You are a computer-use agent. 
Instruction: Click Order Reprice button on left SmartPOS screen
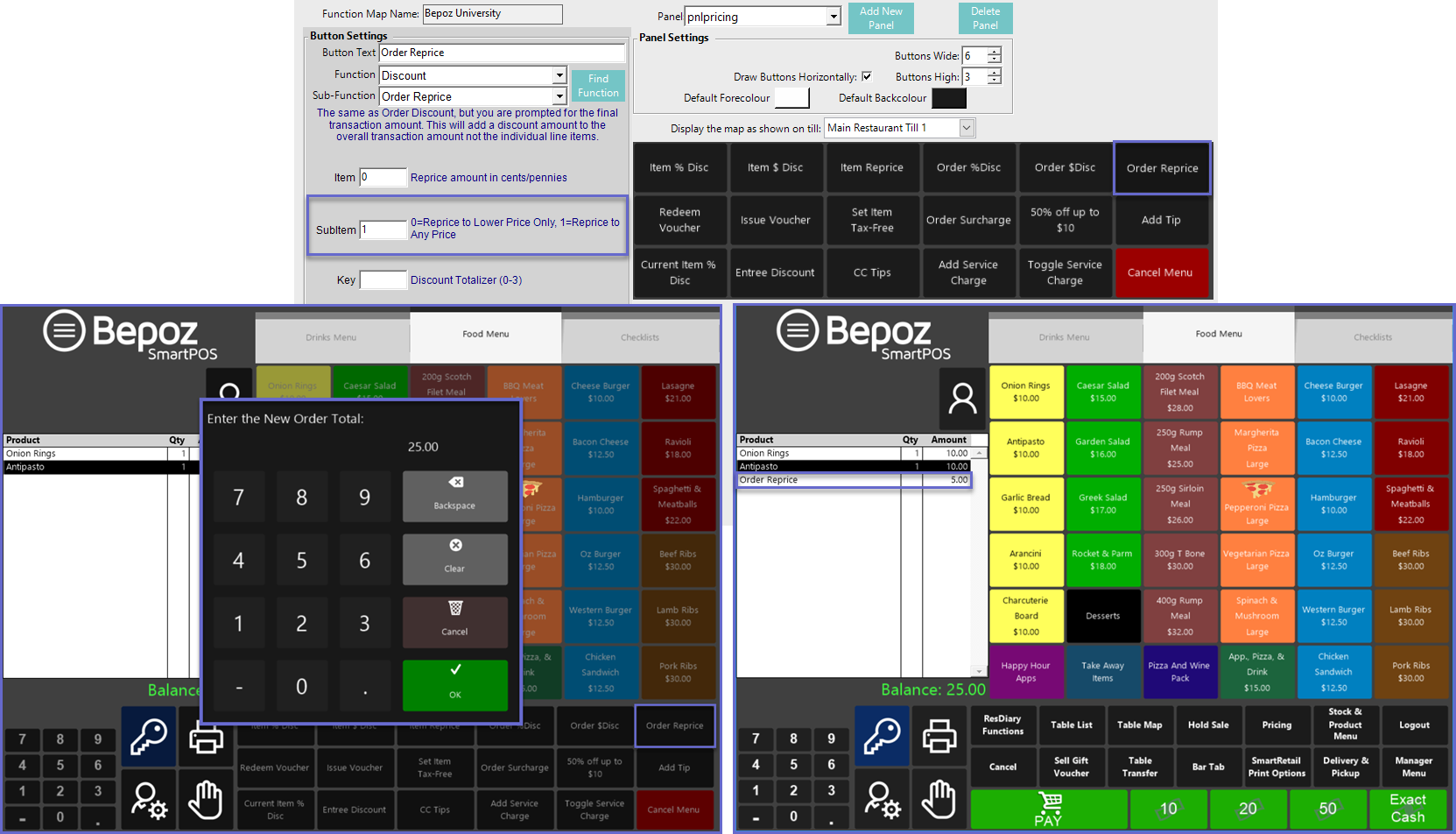coord(674,725)
